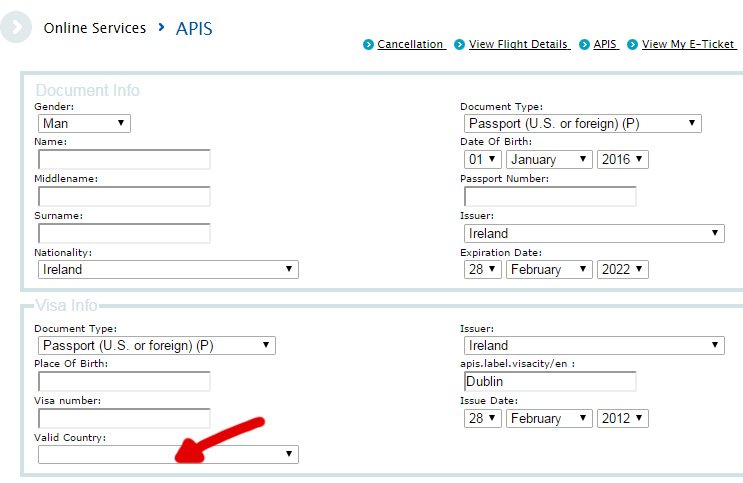Open the birth day dropdown showing 01
743x483 pixels.
click(x=482, y=159)
